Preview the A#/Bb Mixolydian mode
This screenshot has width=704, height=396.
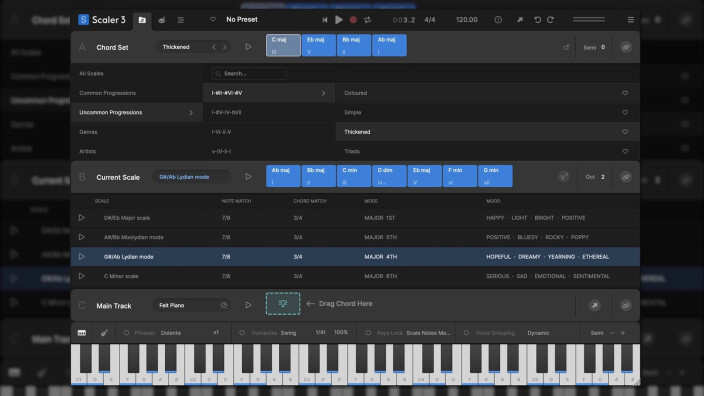click(81, 237)
